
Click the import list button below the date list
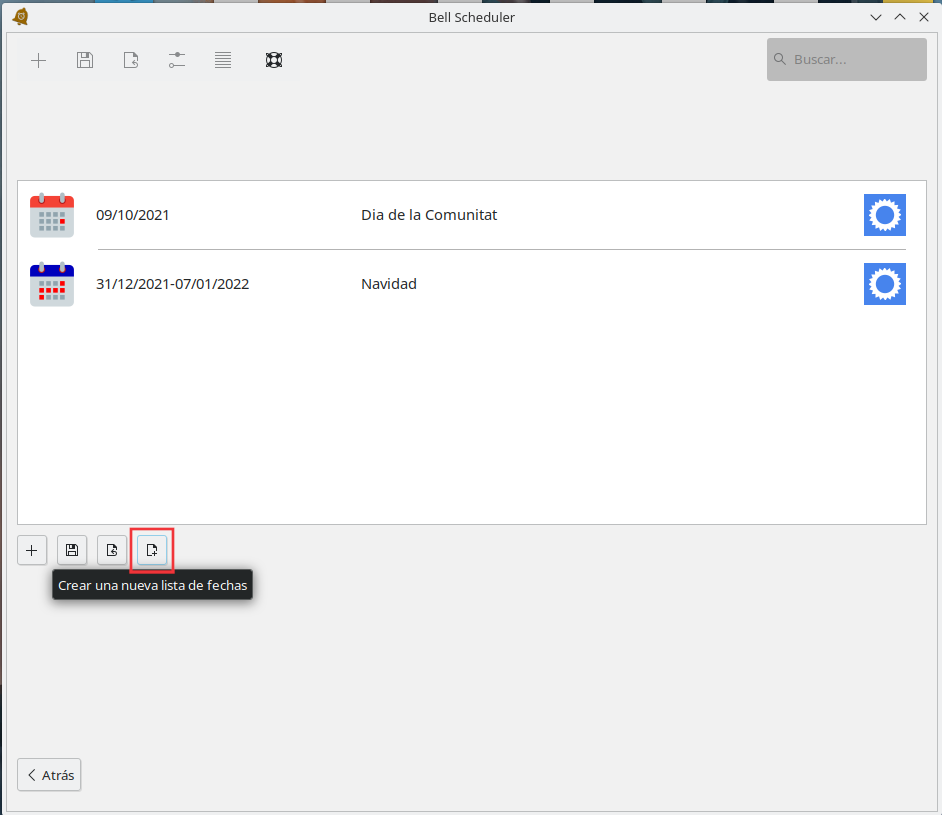point(112,550)
